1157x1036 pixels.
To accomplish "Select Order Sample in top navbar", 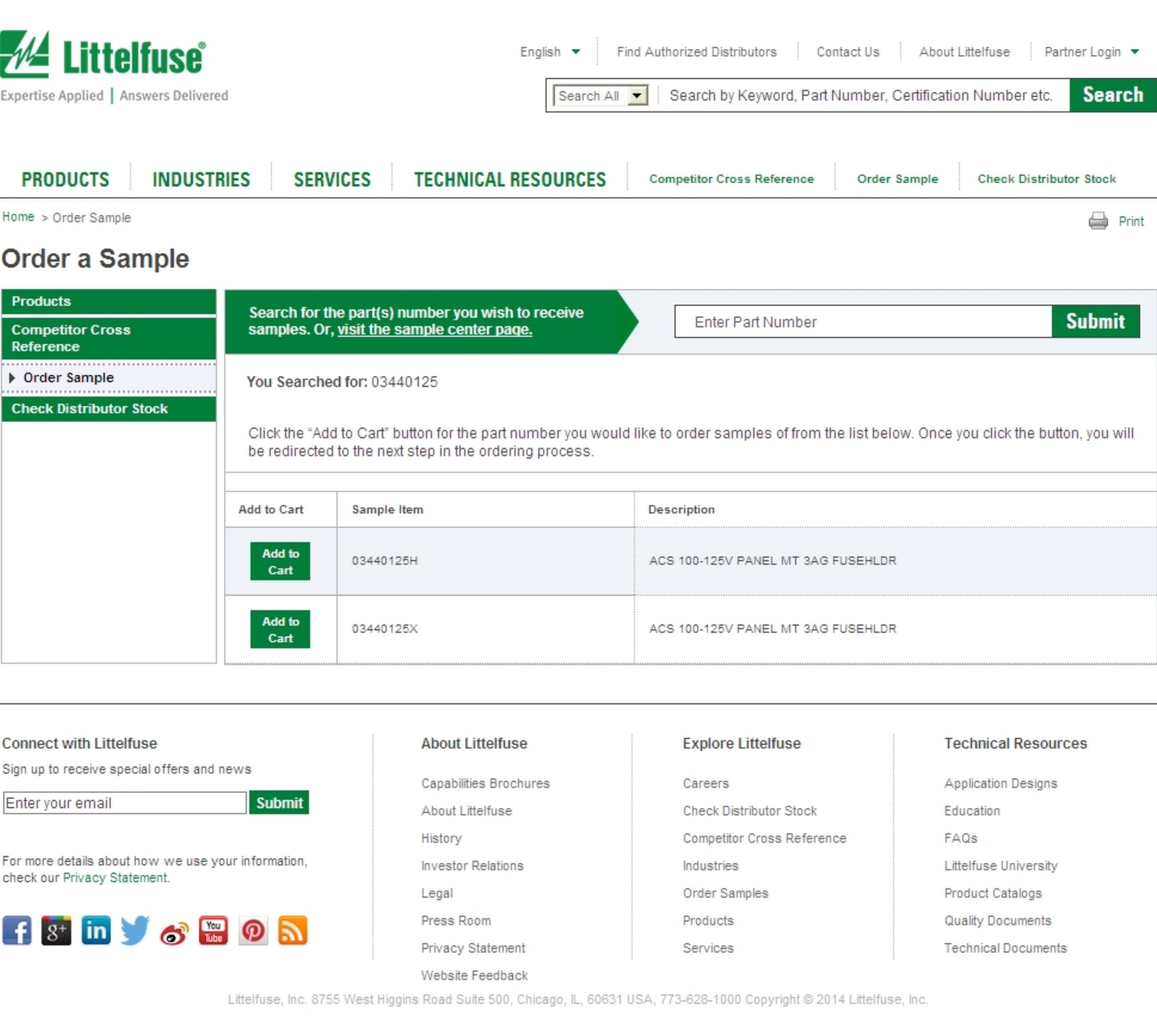I will pos(898,179).
